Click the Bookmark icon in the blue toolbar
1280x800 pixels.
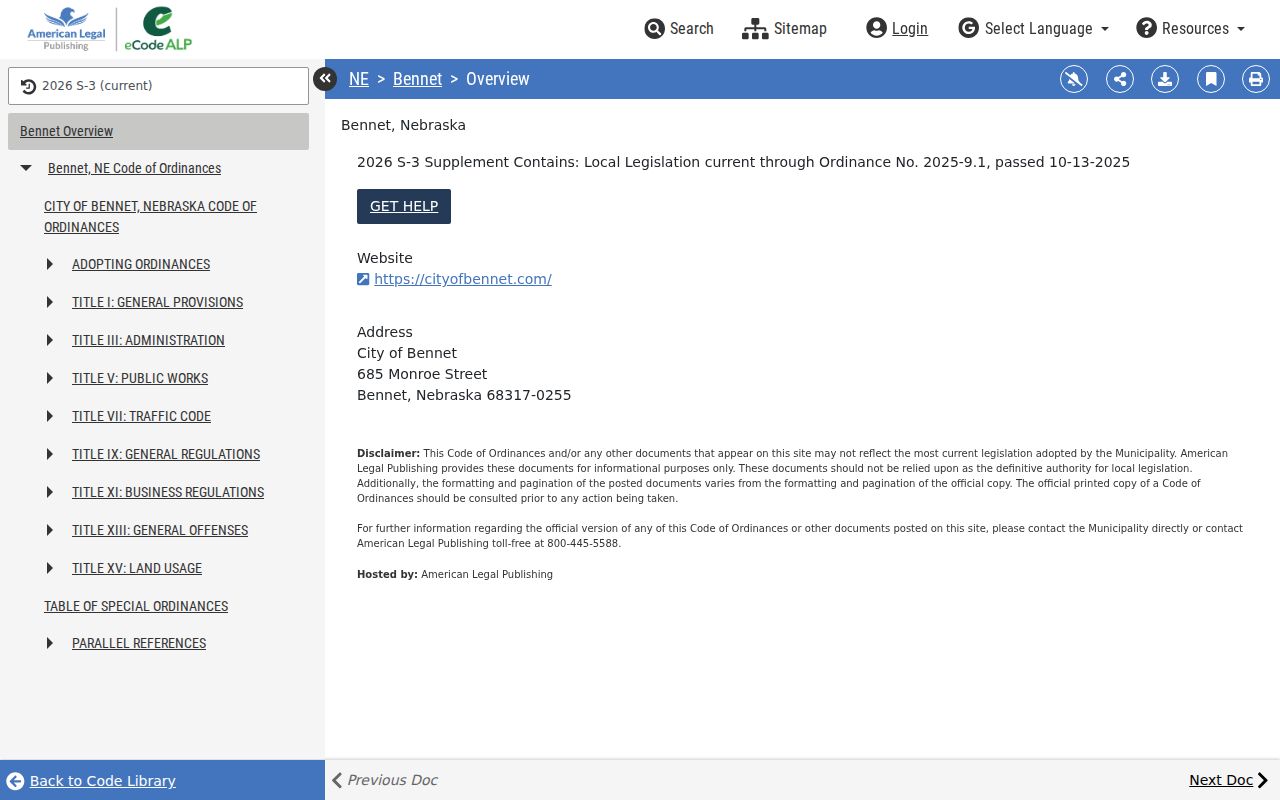1211,79
